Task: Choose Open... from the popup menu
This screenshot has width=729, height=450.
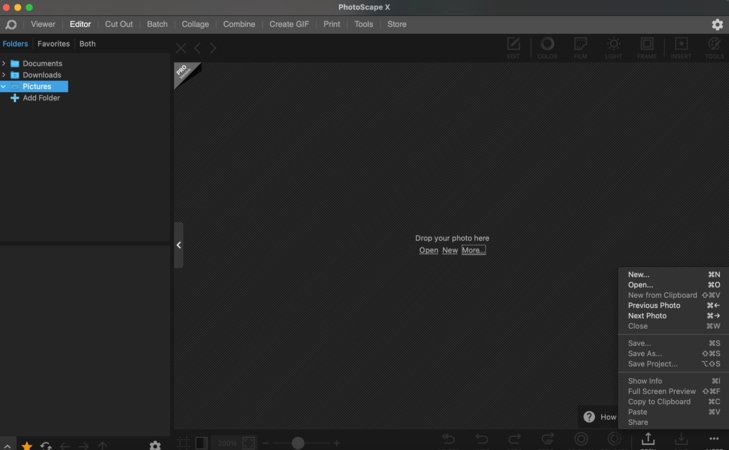Action: pyautogui.click(x=673, y=285)
